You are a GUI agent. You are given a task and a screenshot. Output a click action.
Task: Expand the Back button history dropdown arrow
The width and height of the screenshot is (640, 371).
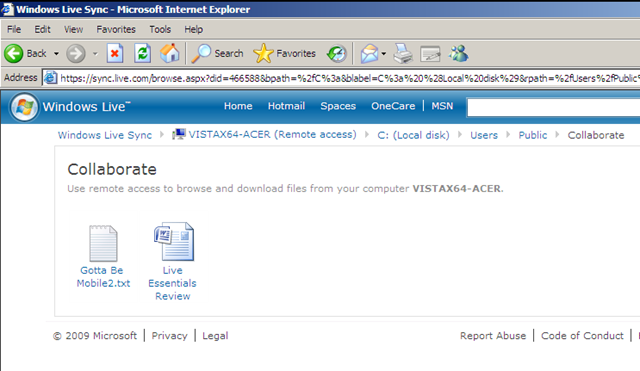[x=56, y=53]
